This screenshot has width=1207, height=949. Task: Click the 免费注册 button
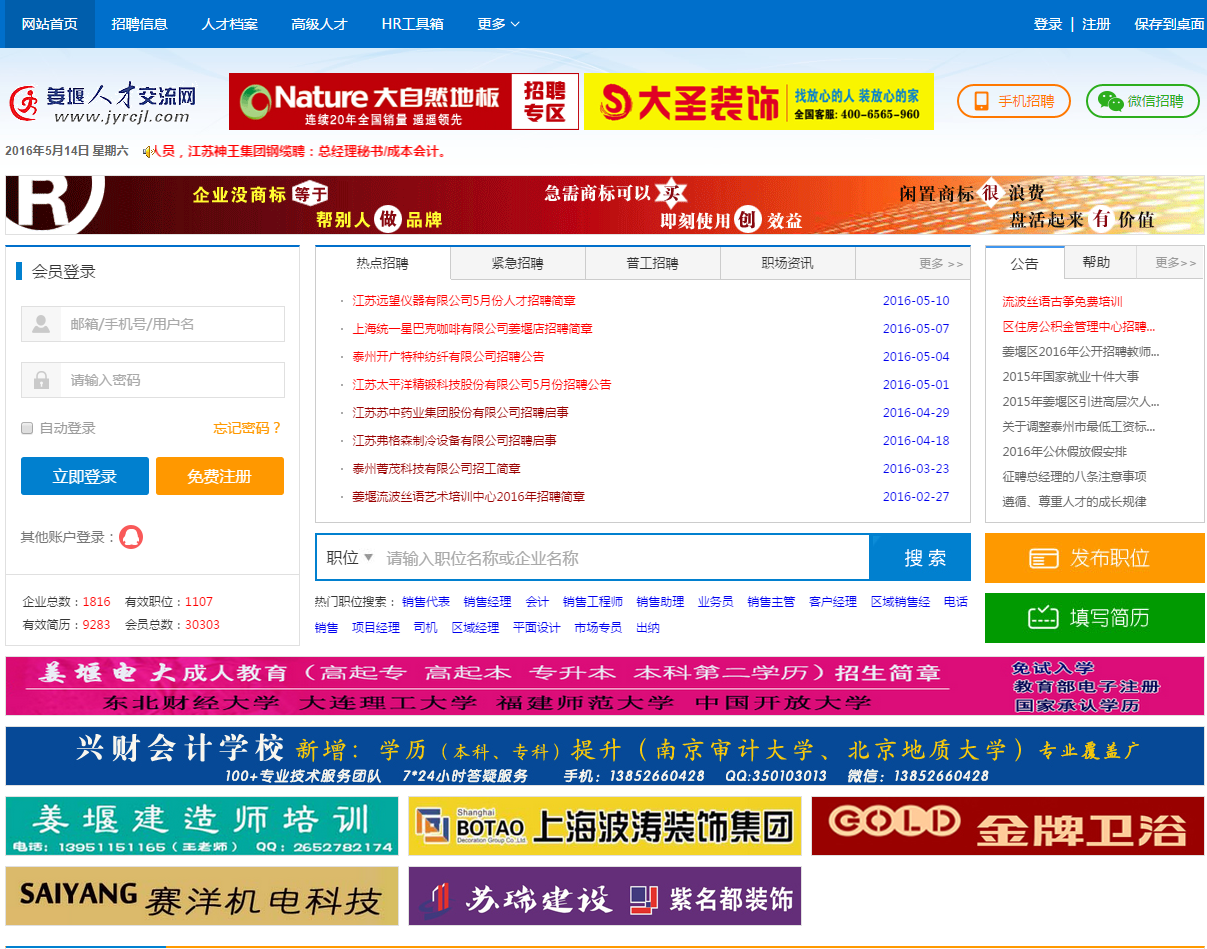[x=220, y=476]
